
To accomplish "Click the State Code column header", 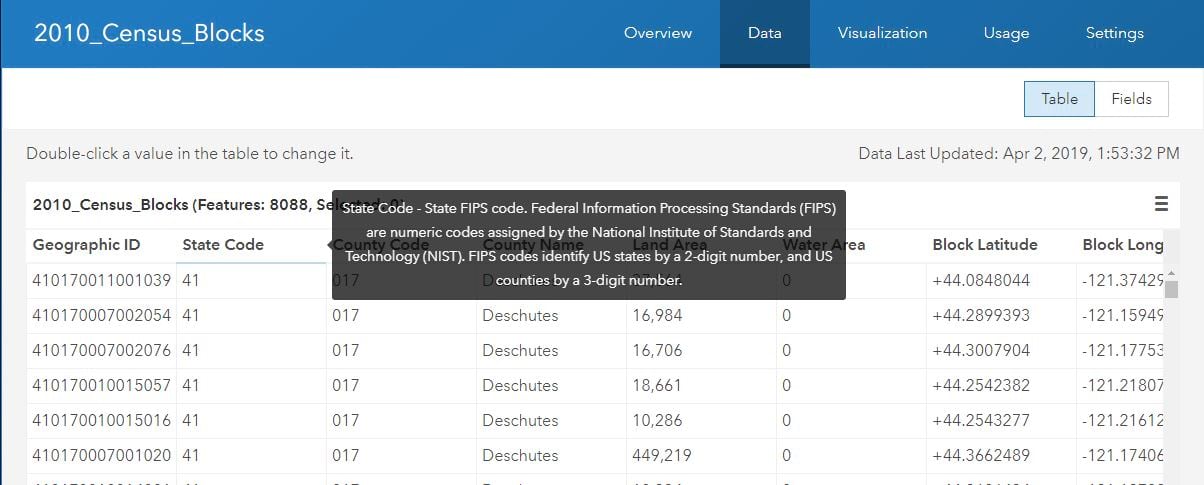I will click(x=223, y=245).
